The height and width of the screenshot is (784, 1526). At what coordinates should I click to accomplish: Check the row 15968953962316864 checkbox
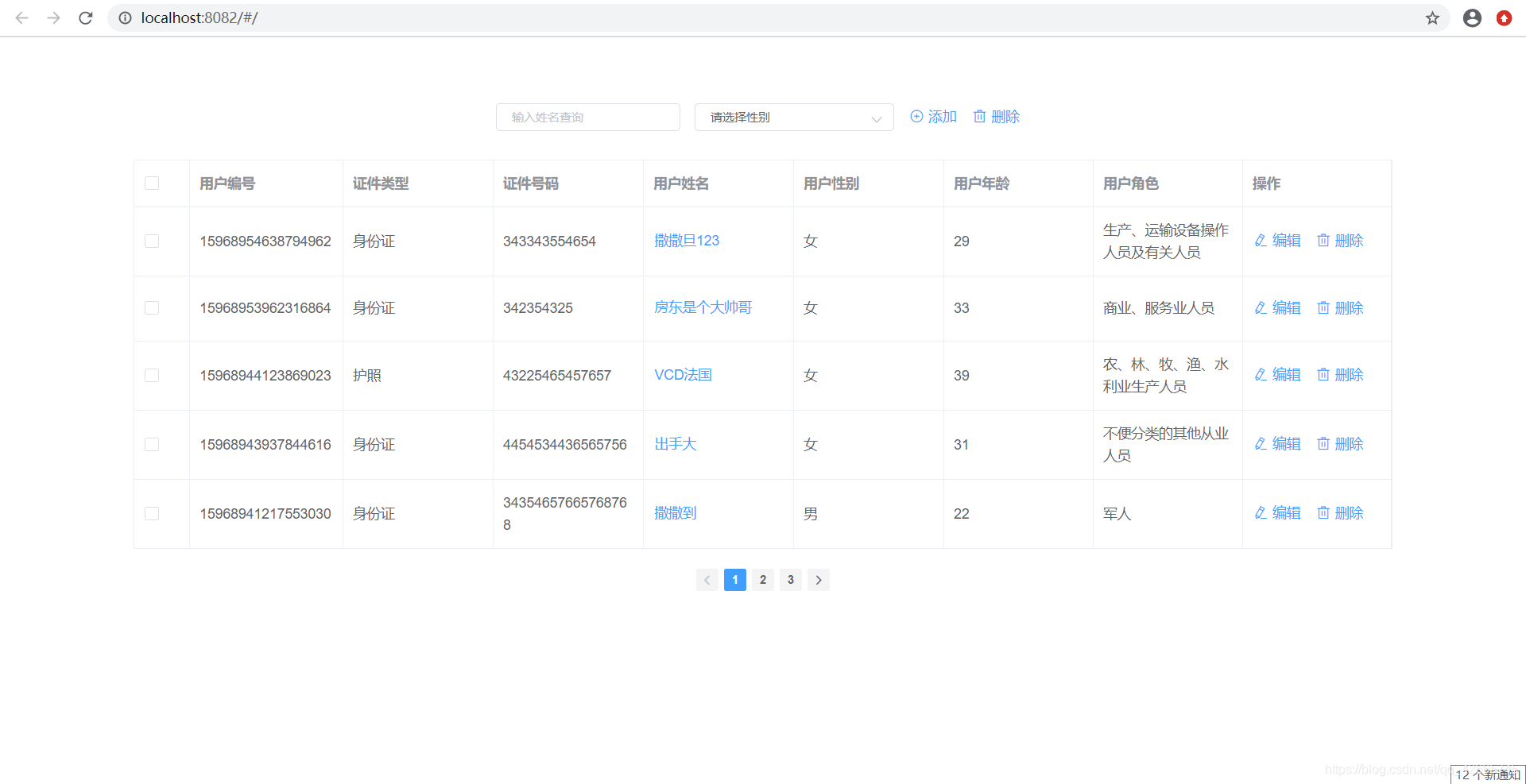pyautogui.click(x=152, y=308)
